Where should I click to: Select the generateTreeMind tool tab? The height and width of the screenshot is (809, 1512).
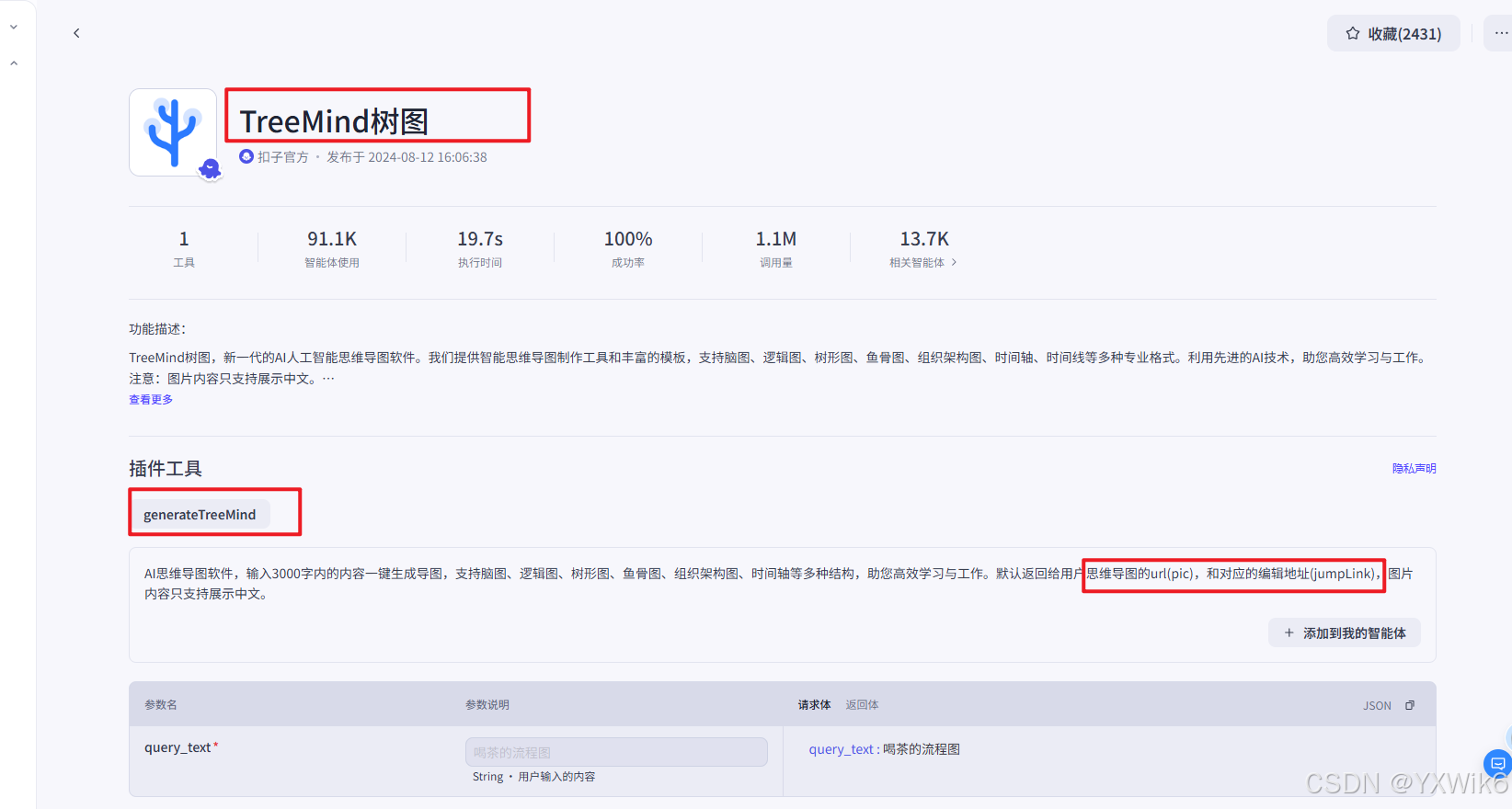click(x=200, y=515)
